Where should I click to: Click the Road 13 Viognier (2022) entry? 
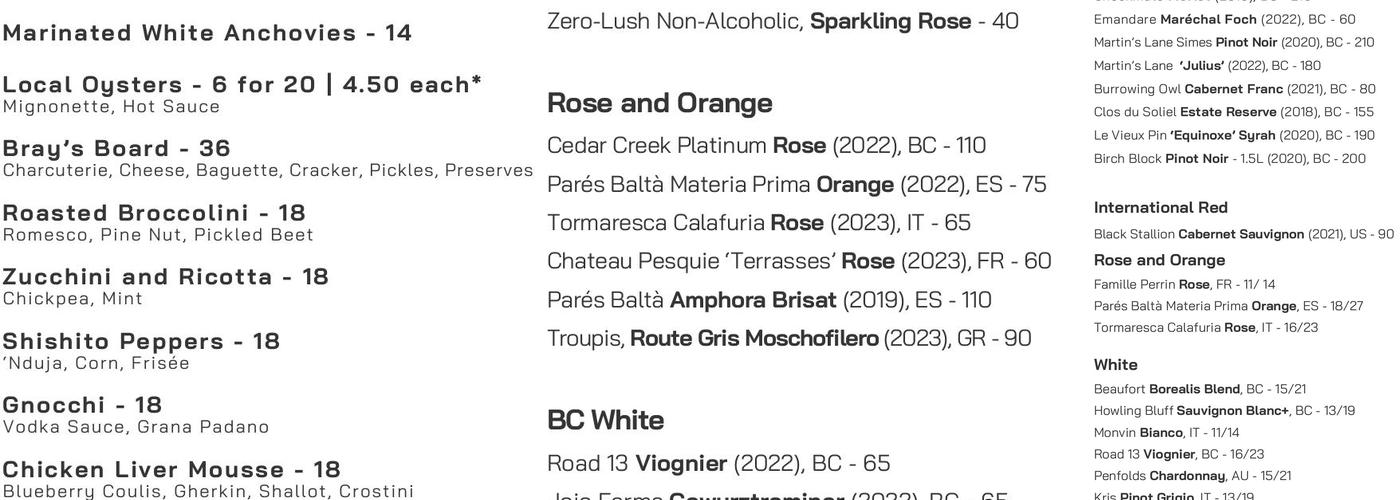[718, 464]
